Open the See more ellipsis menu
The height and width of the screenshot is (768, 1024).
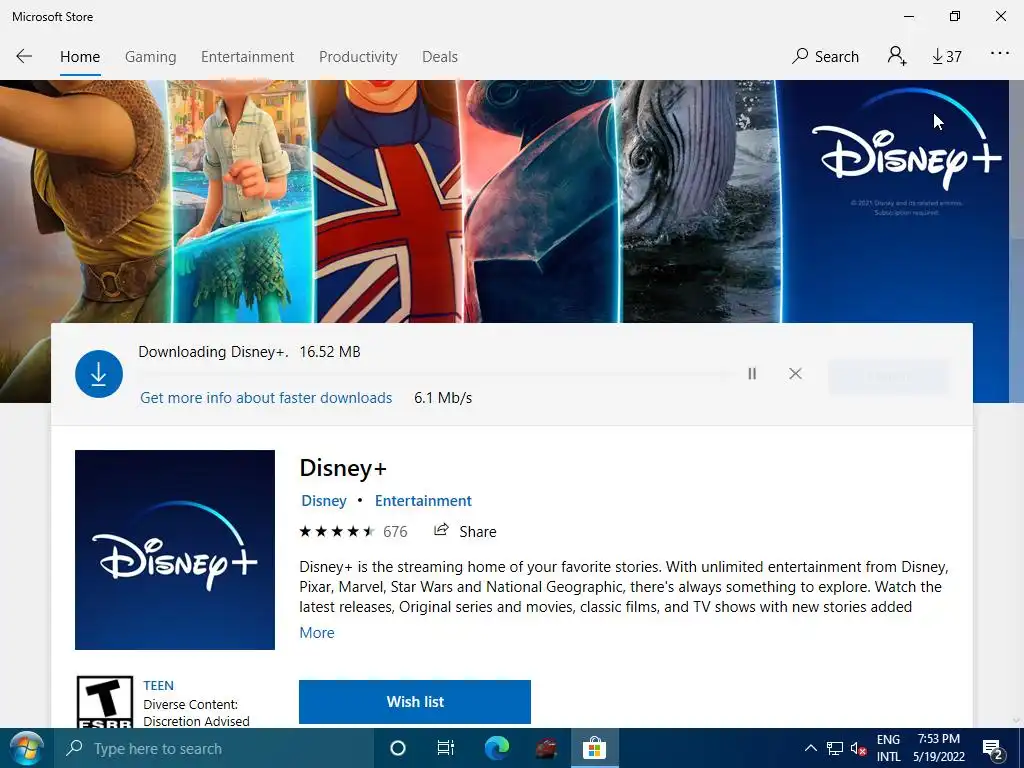click(x=1000, y=54)
